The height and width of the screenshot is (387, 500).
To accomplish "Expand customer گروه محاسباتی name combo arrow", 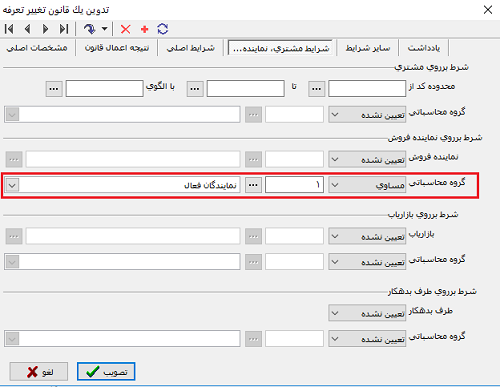I will point(12,115).
